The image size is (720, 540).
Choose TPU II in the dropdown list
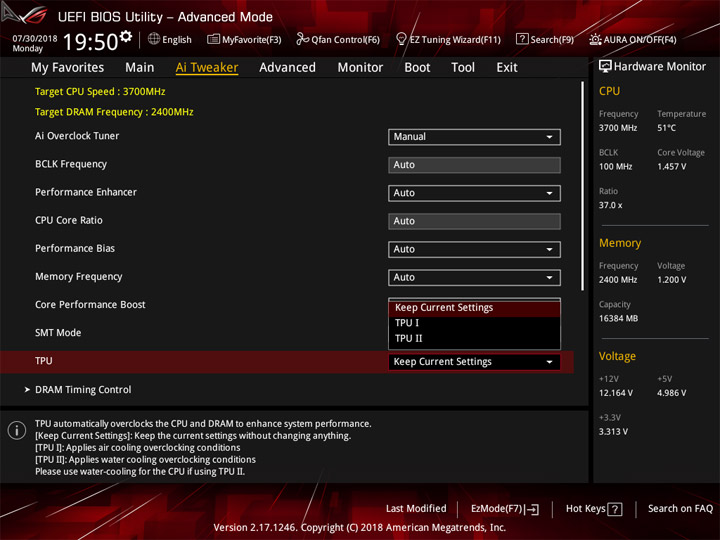click(x=474, y=338)
